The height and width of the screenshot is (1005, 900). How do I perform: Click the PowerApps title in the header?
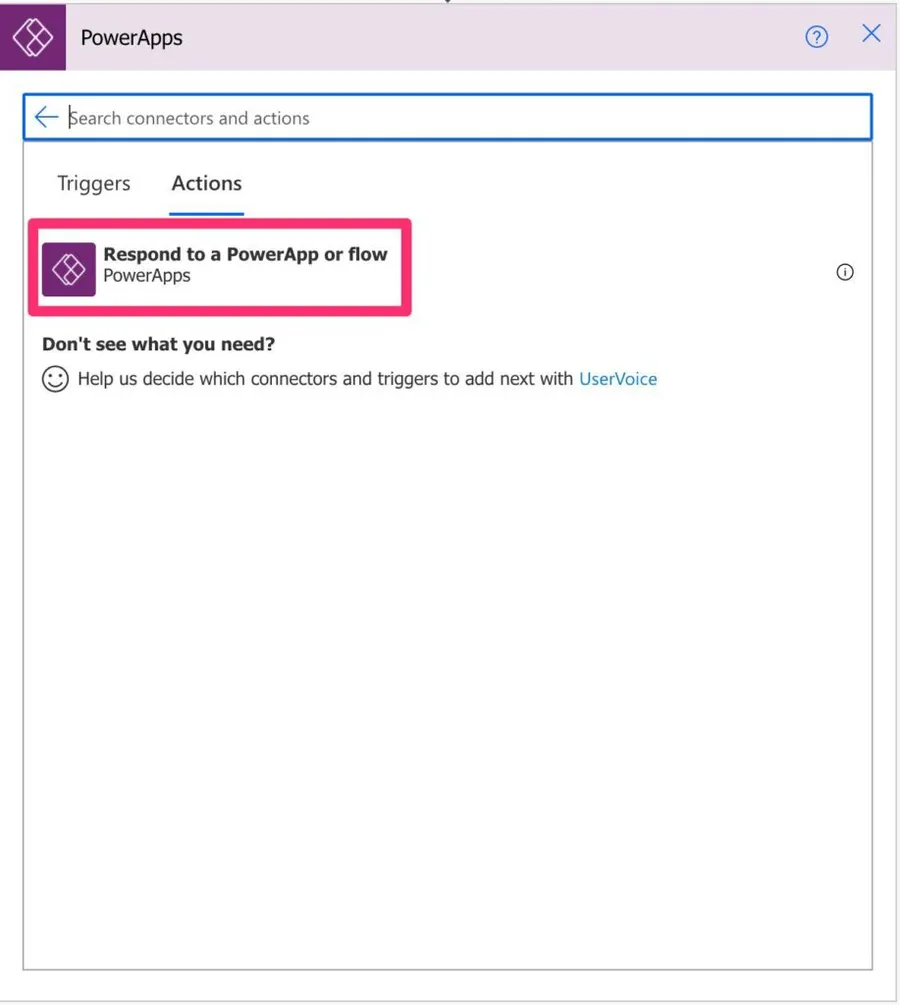[x=131, y=39]
